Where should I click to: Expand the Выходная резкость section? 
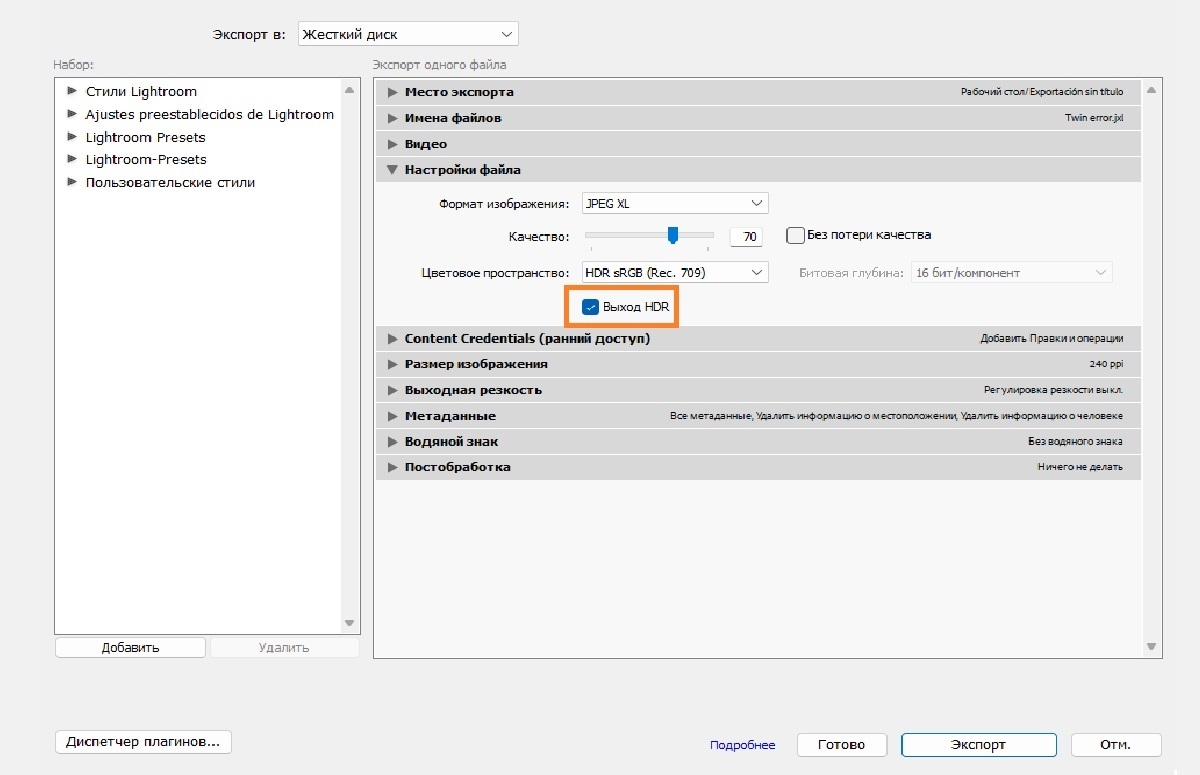393,390
